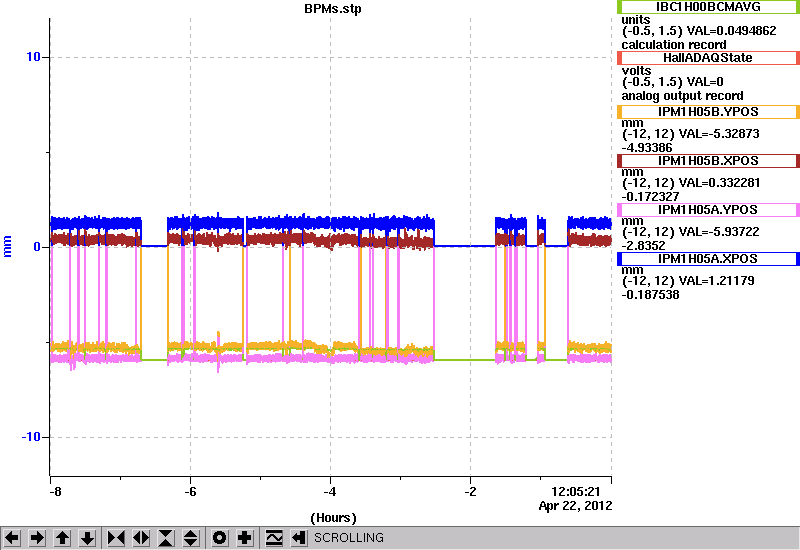This screenshot has width=800, height=550.
Task: Click the -2.8352 value under IPM1H05A.YPOS
Action: pyautogui.click(x=643, y=246)
